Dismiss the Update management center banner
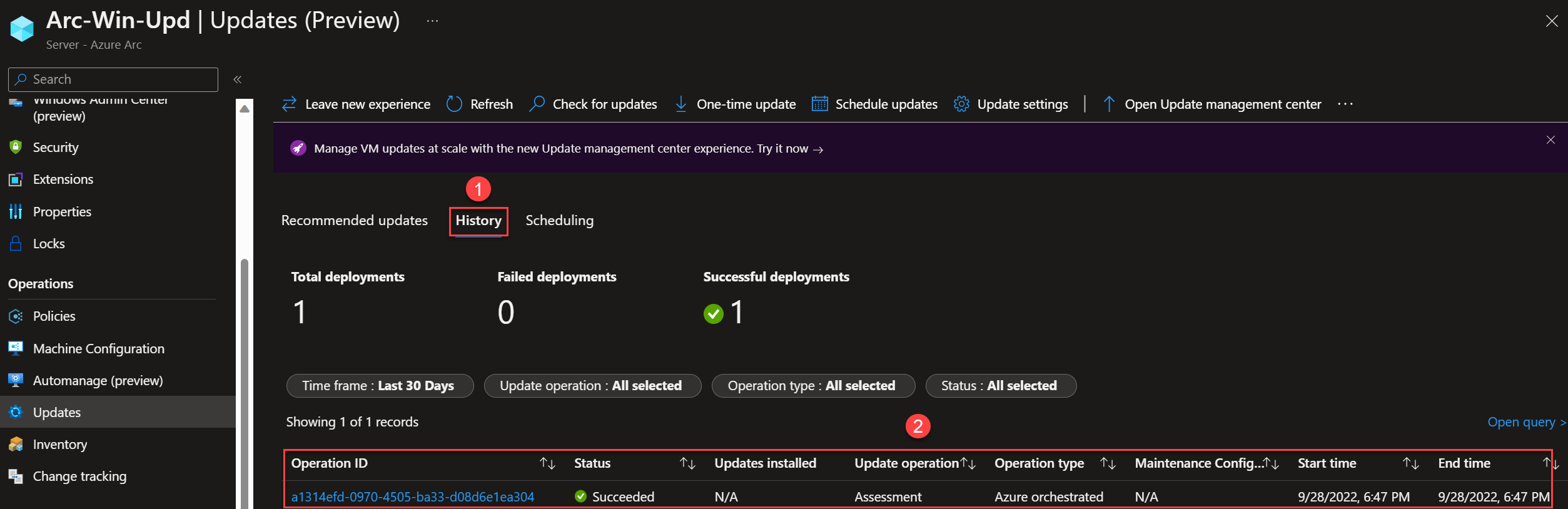Image resolution: width=1568 pixels, height=509 pixels. [1550, 140]
